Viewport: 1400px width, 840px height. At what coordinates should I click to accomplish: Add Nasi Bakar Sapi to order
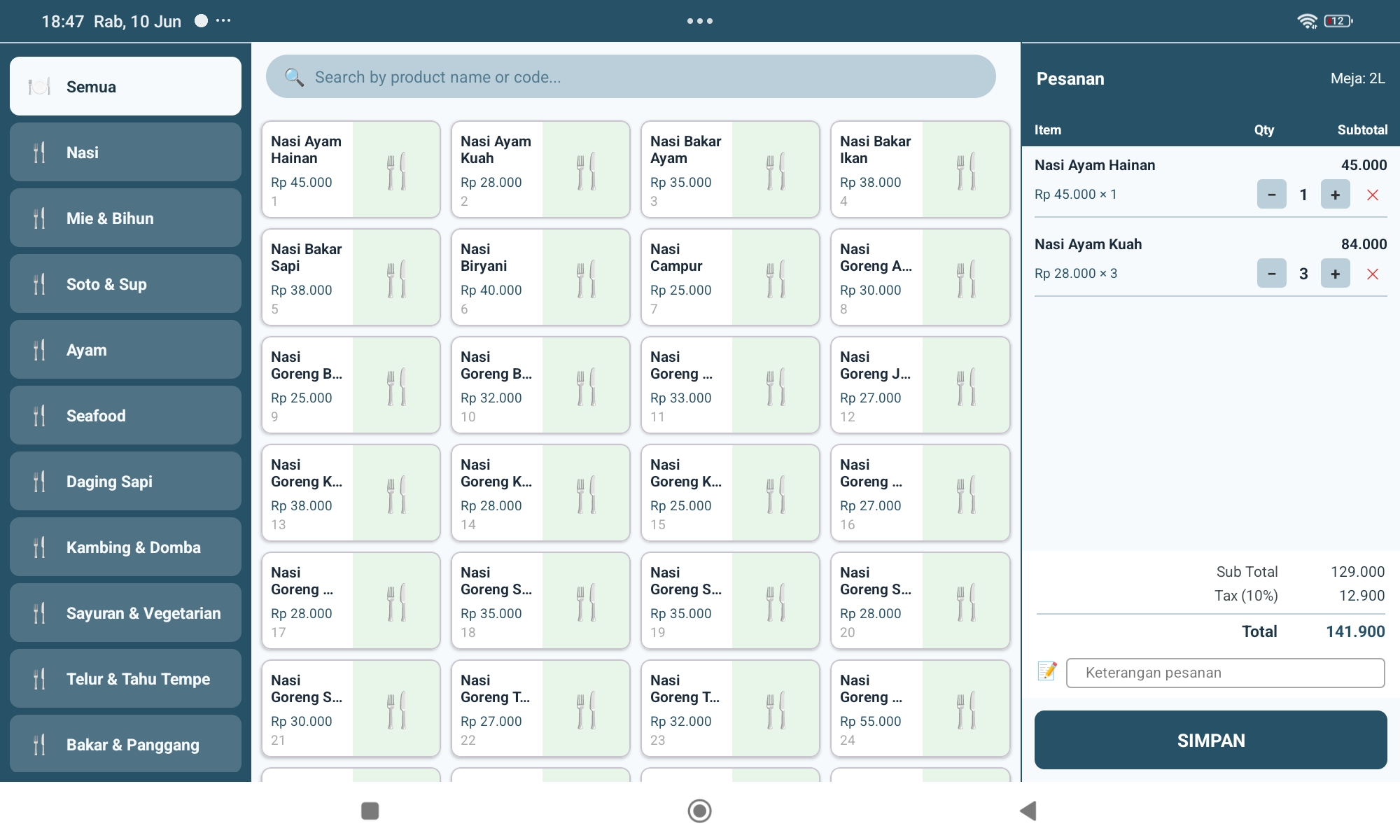click(x=351, y=277)
